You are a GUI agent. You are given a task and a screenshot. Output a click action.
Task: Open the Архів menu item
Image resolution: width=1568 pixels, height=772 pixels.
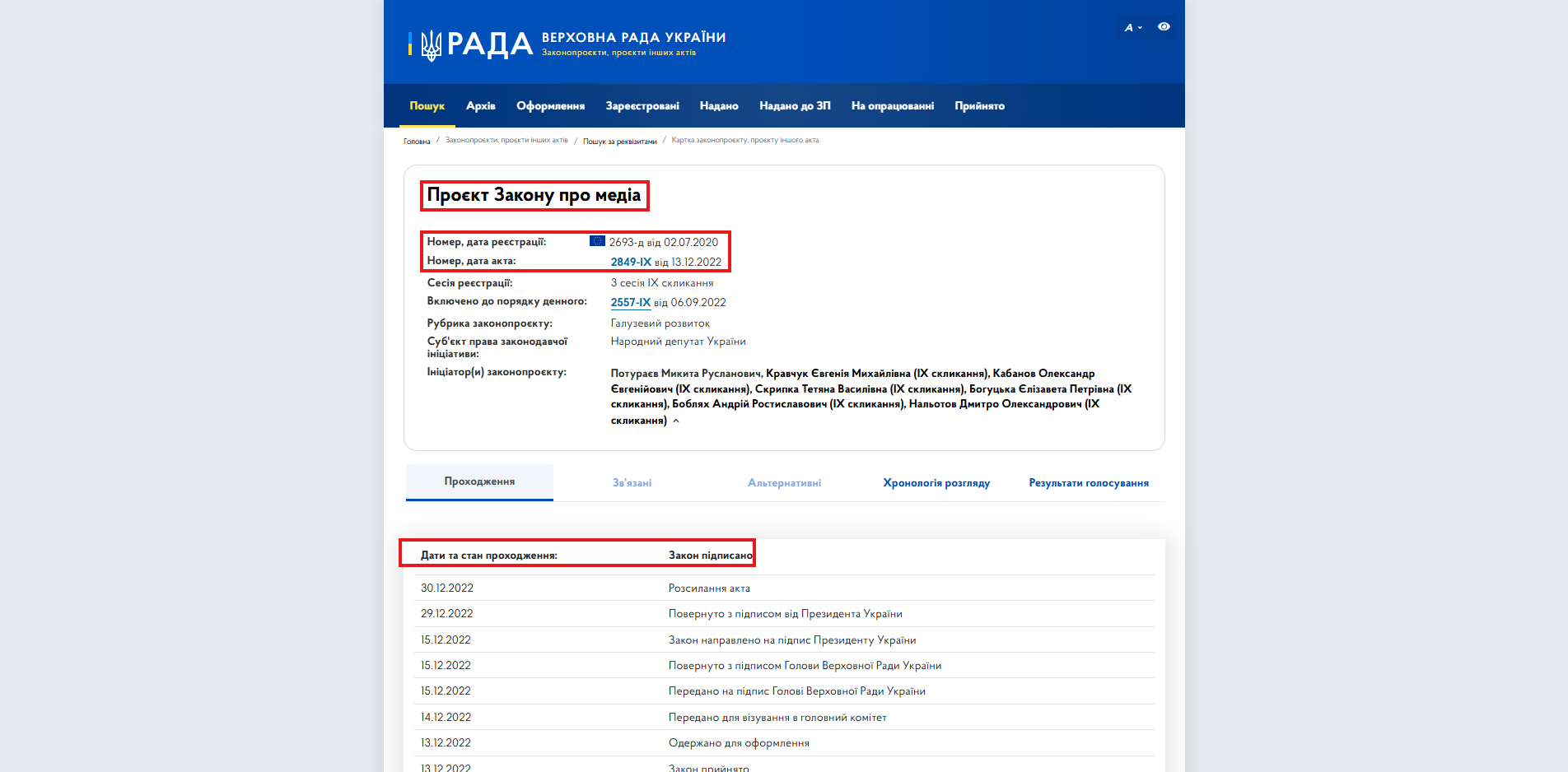click(480, 106)
